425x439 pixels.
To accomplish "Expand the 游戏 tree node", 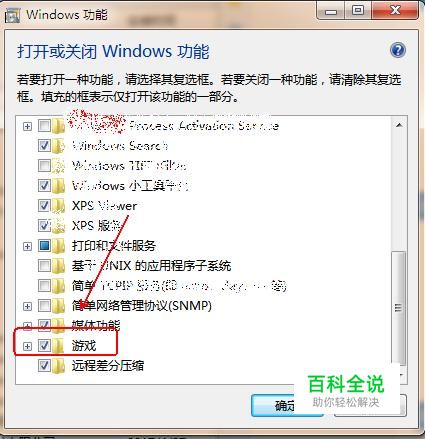I will [27, 346].
